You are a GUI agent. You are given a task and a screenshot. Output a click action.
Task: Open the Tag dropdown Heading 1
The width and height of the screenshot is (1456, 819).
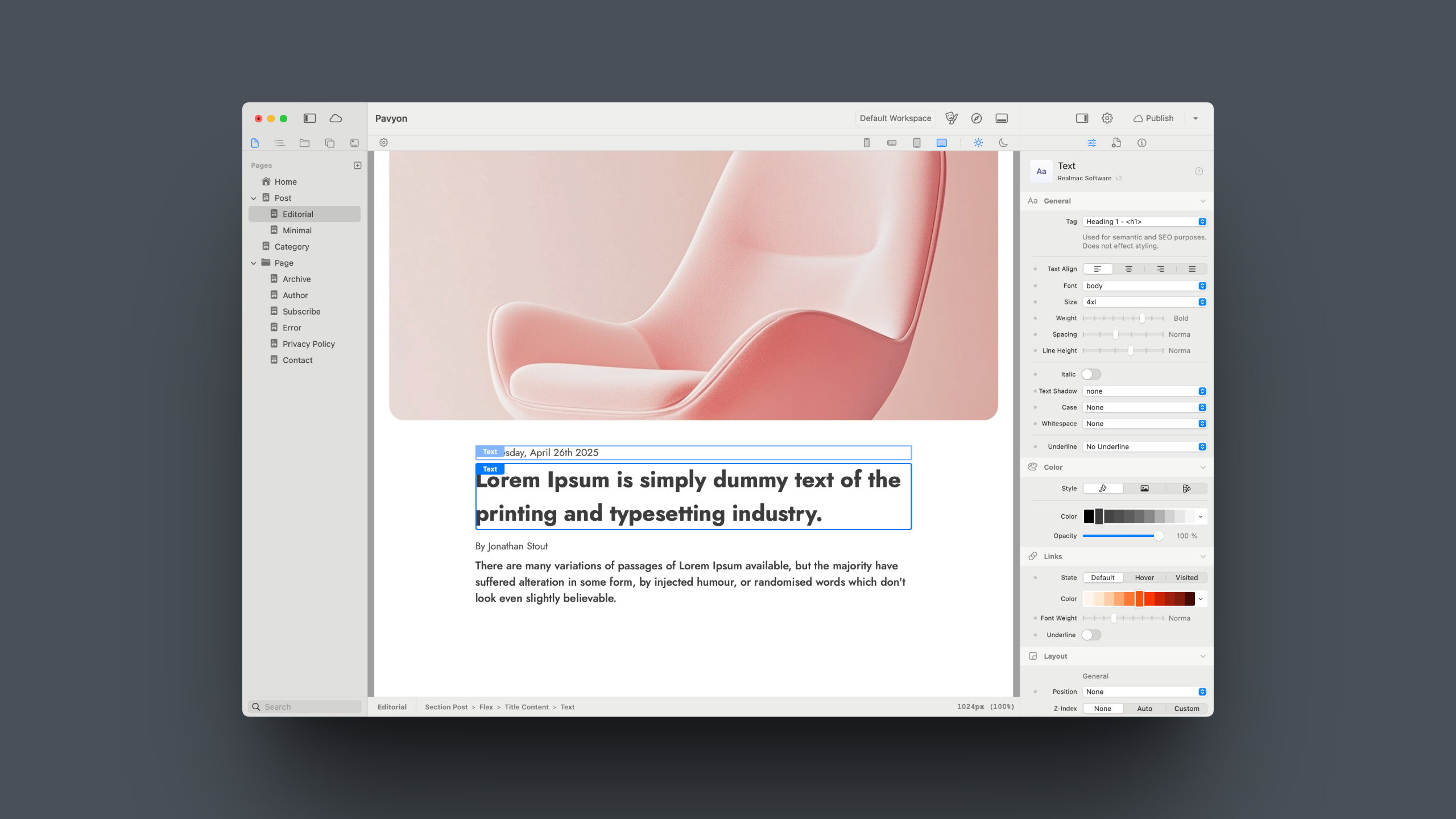pos(1144,222)
